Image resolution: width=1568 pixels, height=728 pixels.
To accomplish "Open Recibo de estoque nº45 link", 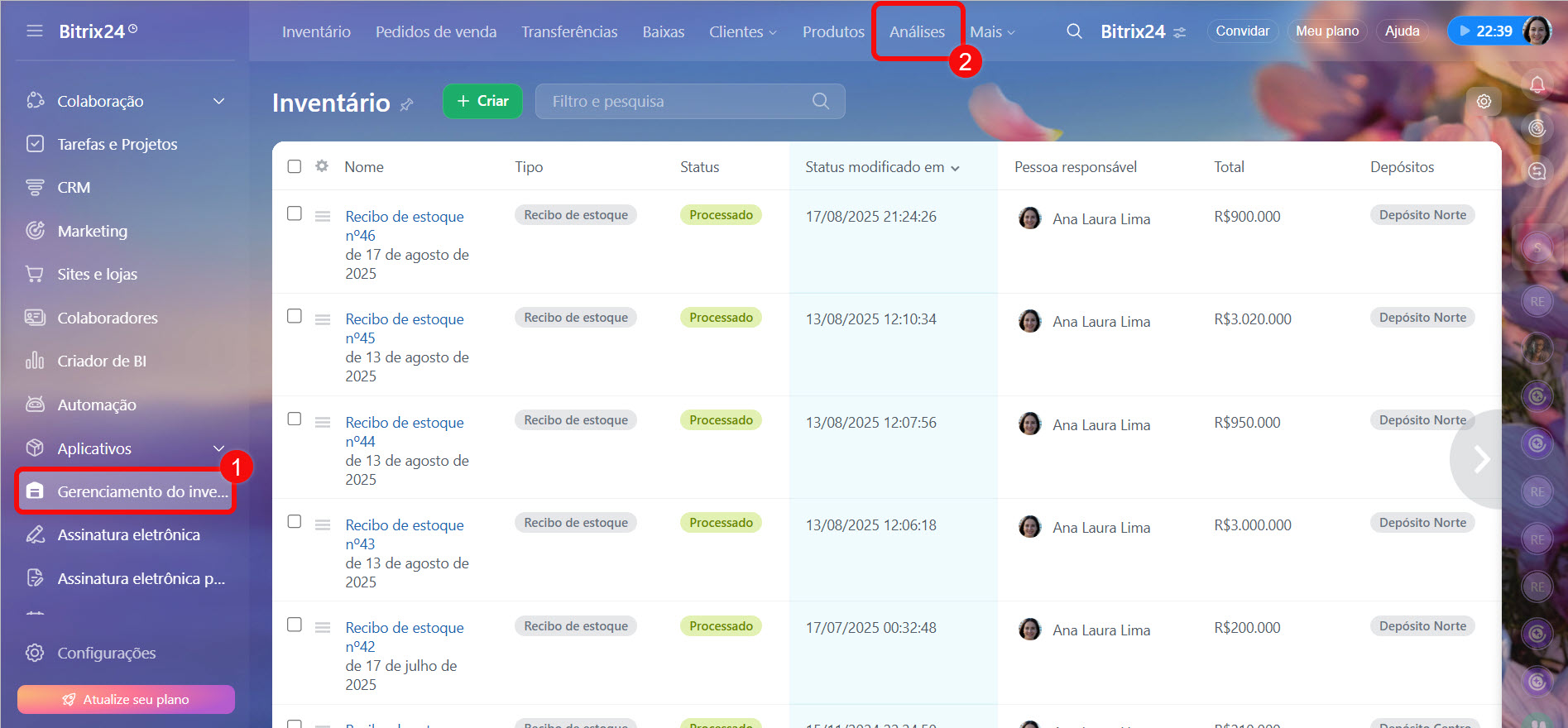I will pyautogui.click(x=404, y=319).
